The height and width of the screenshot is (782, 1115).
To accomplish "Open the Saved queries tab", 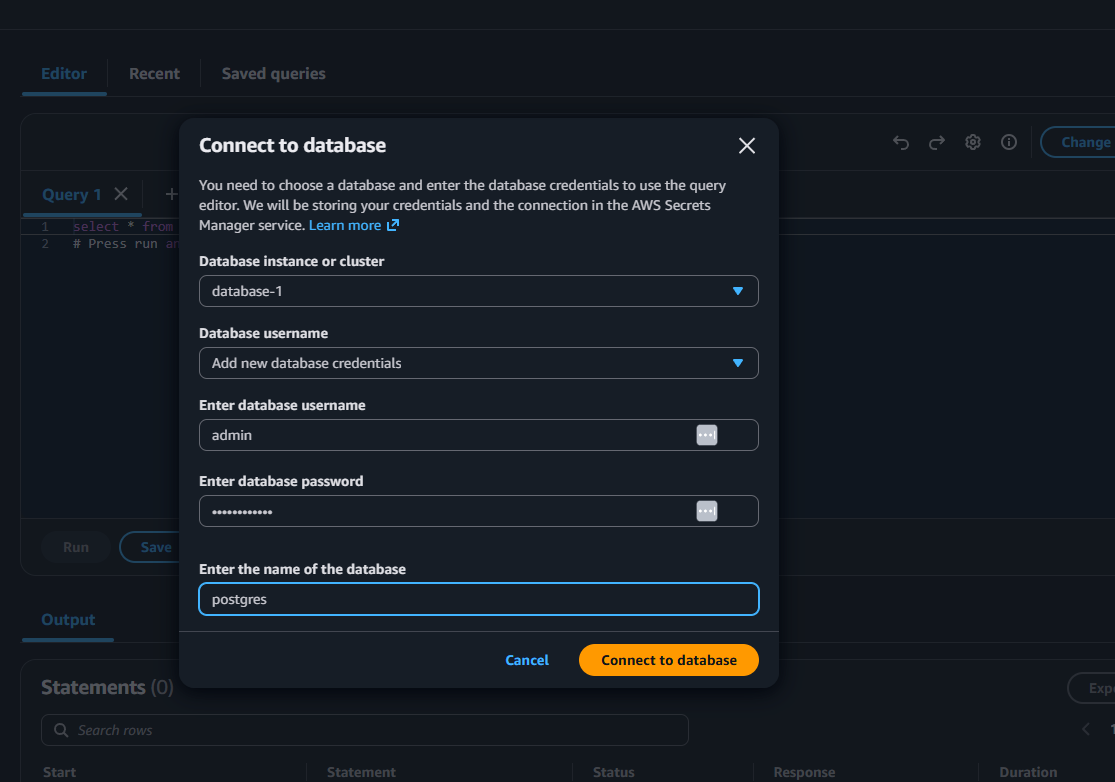I will tap(273, 74).
